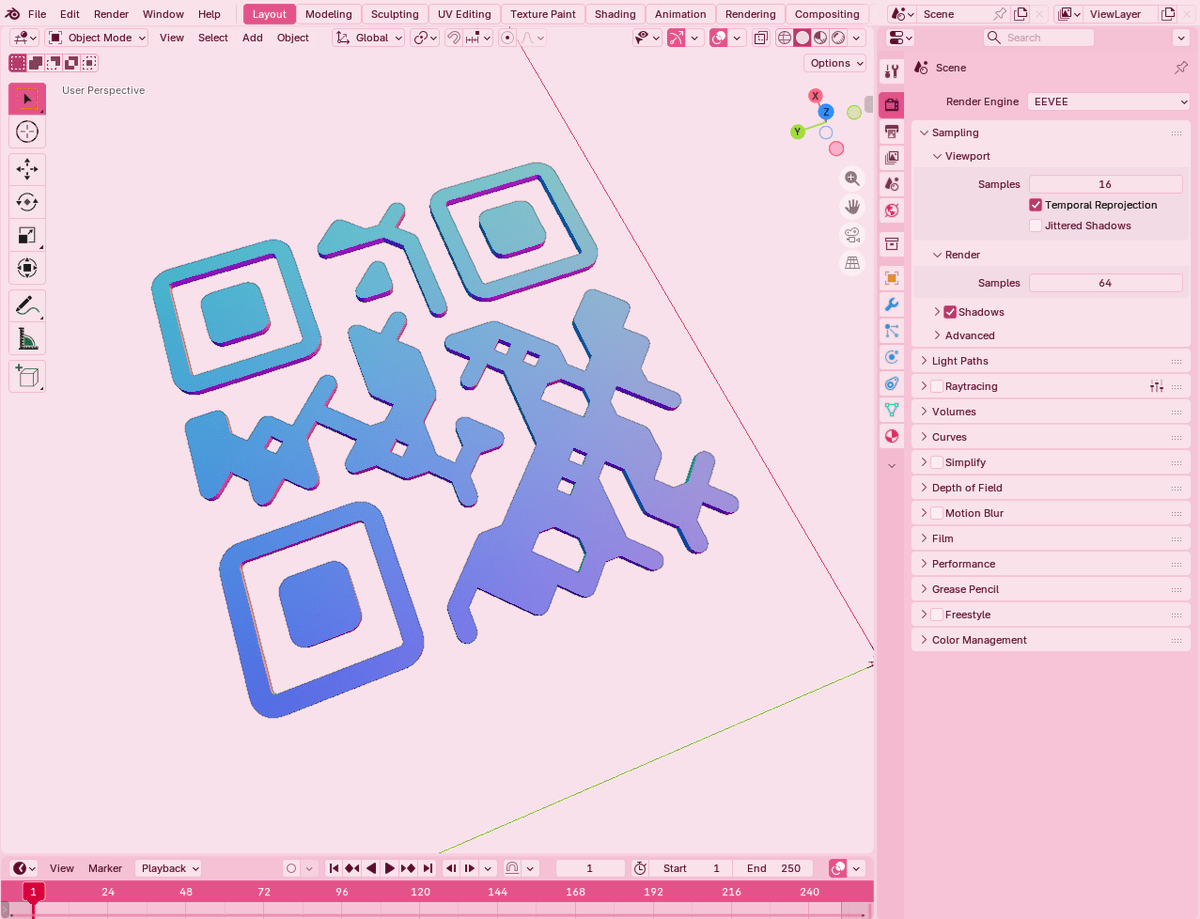Open the viewport Options dropdown
This screenshot has width=1200, height=919.
pos(835,63)
